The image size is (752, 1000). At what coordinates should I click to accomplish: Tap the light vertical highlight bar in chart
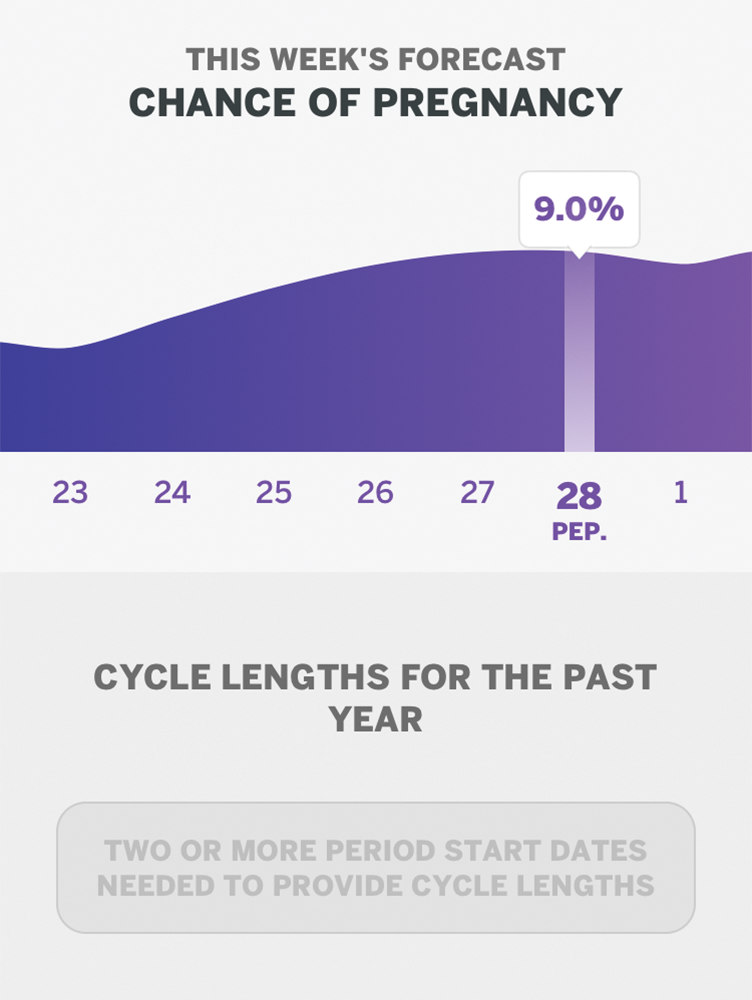579,352
